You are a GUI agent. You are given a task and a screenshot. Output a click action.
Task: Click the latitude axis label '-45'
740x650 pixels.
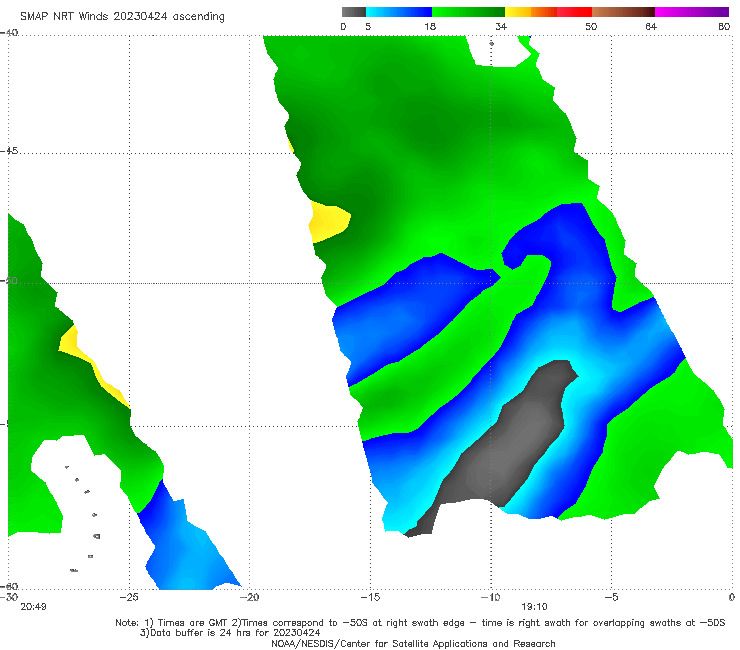point(9,151)
